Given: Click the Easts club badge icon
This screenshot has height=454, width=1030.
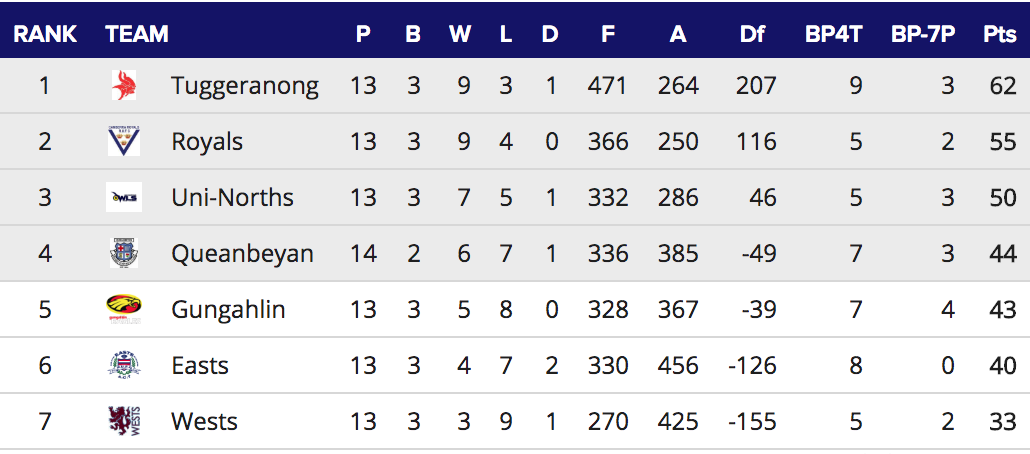Looking at the screenshot, I should (x=124, y=365).
